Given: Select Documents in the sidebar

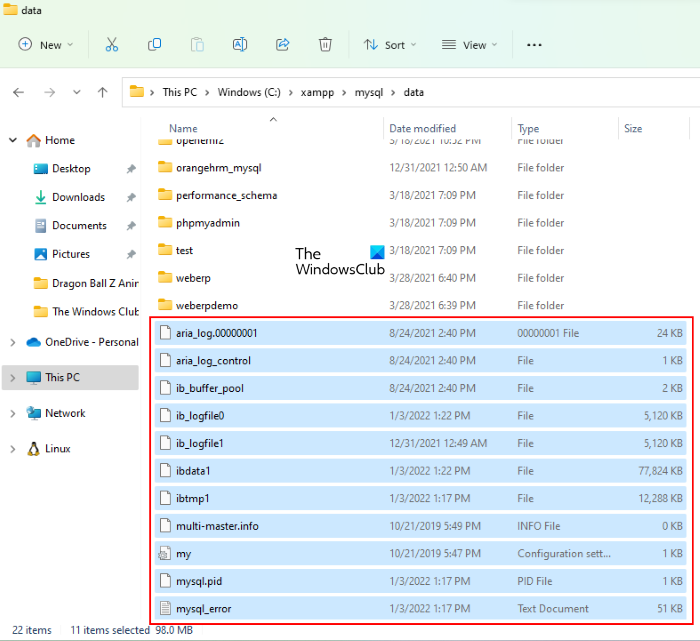Looking at the screenshot, I should [x=79, y=226].
